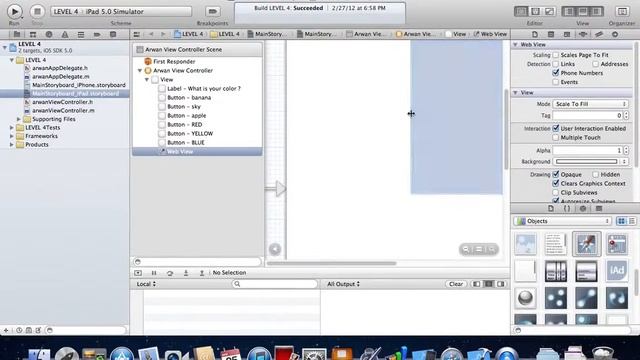Click the Web View jump bar item
The image size is (640, 360).
[490, 34]
